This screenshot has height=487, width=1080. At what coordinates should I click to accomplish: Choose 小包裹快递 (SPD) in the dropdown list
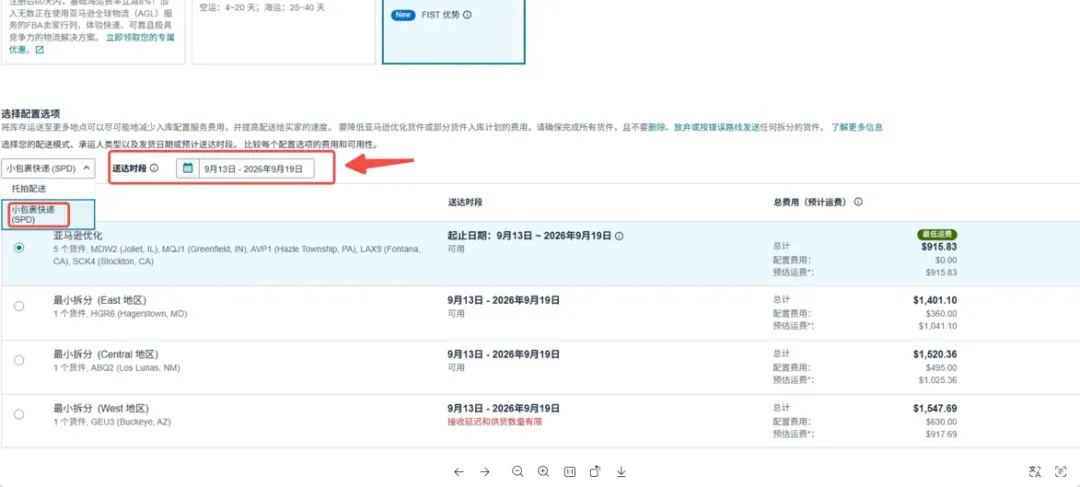coord(38,214)
